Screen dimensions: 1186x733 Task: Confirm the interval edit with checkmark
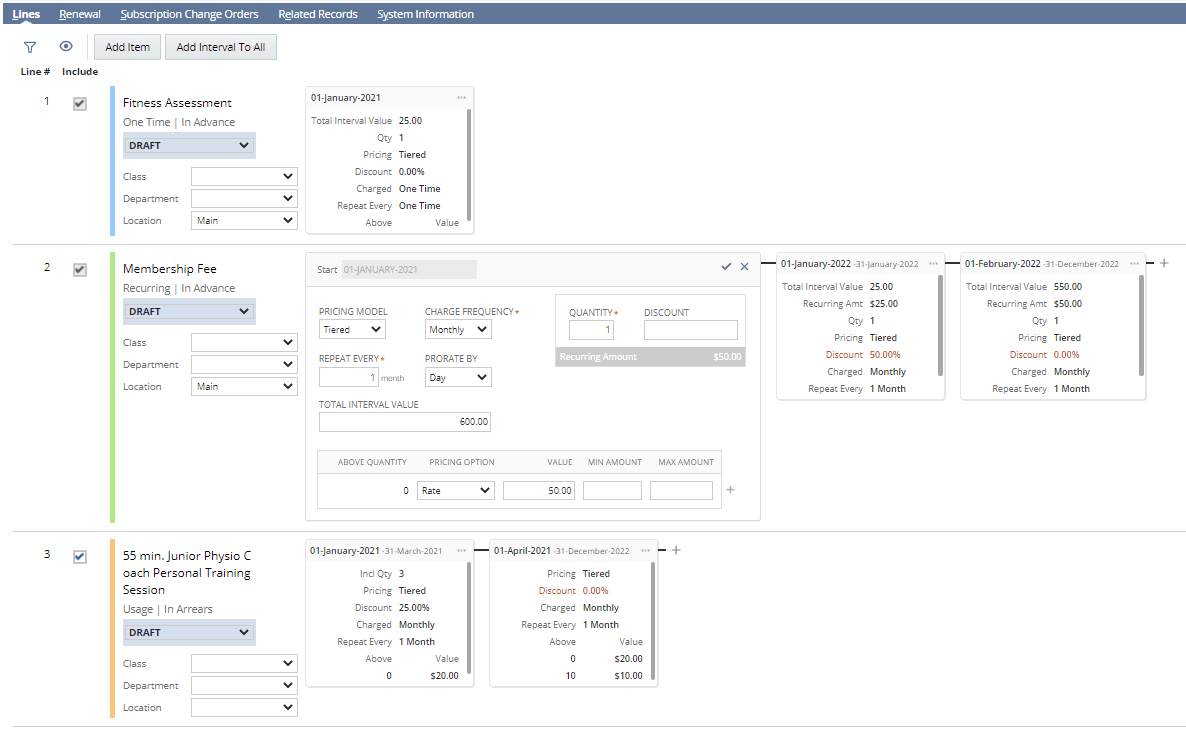(726, 266)
